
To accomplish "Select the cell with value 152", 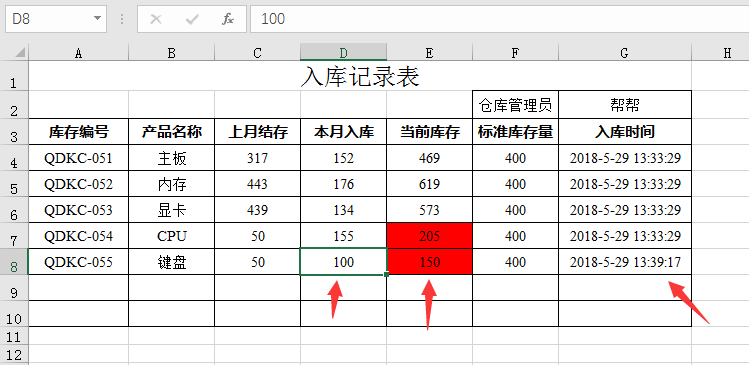I will (343, 158).
